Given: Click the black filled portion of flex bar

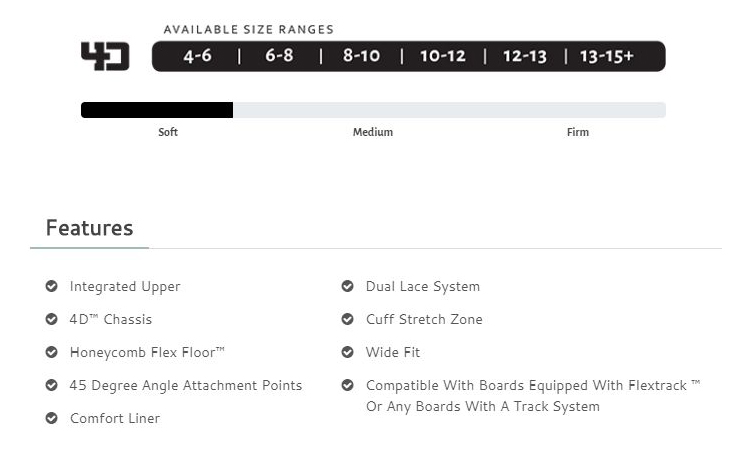Looking at the screenshot, I should [157, 110].
